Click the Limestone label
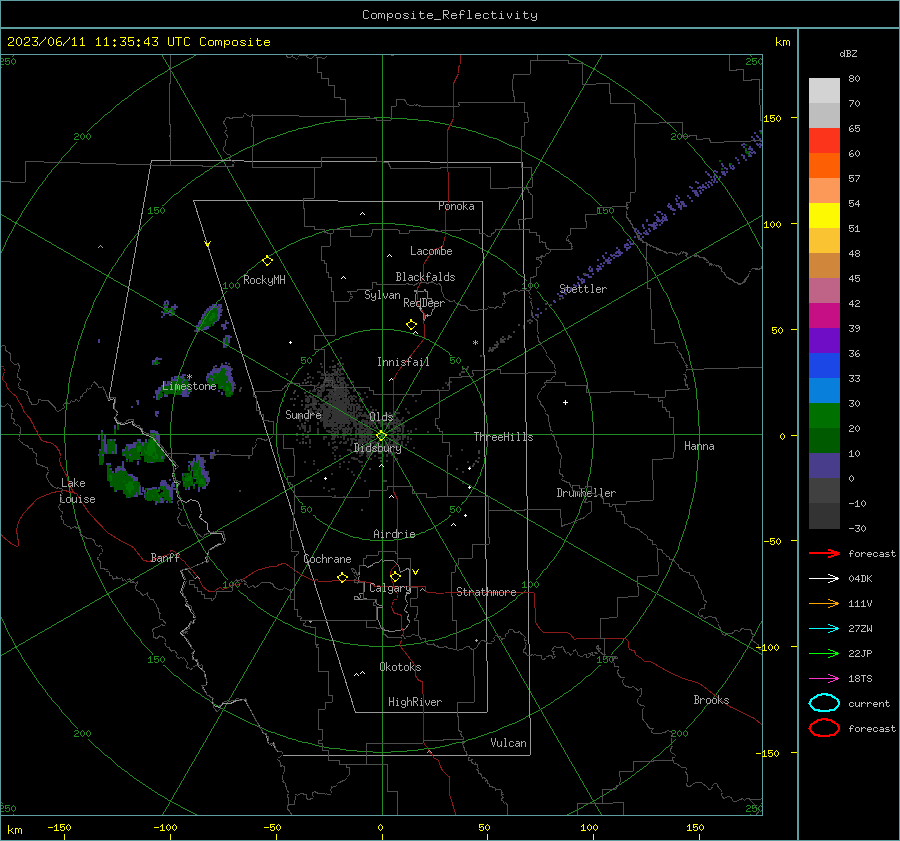This screenshot has width=900, height=841. click(x=189, y=386)
